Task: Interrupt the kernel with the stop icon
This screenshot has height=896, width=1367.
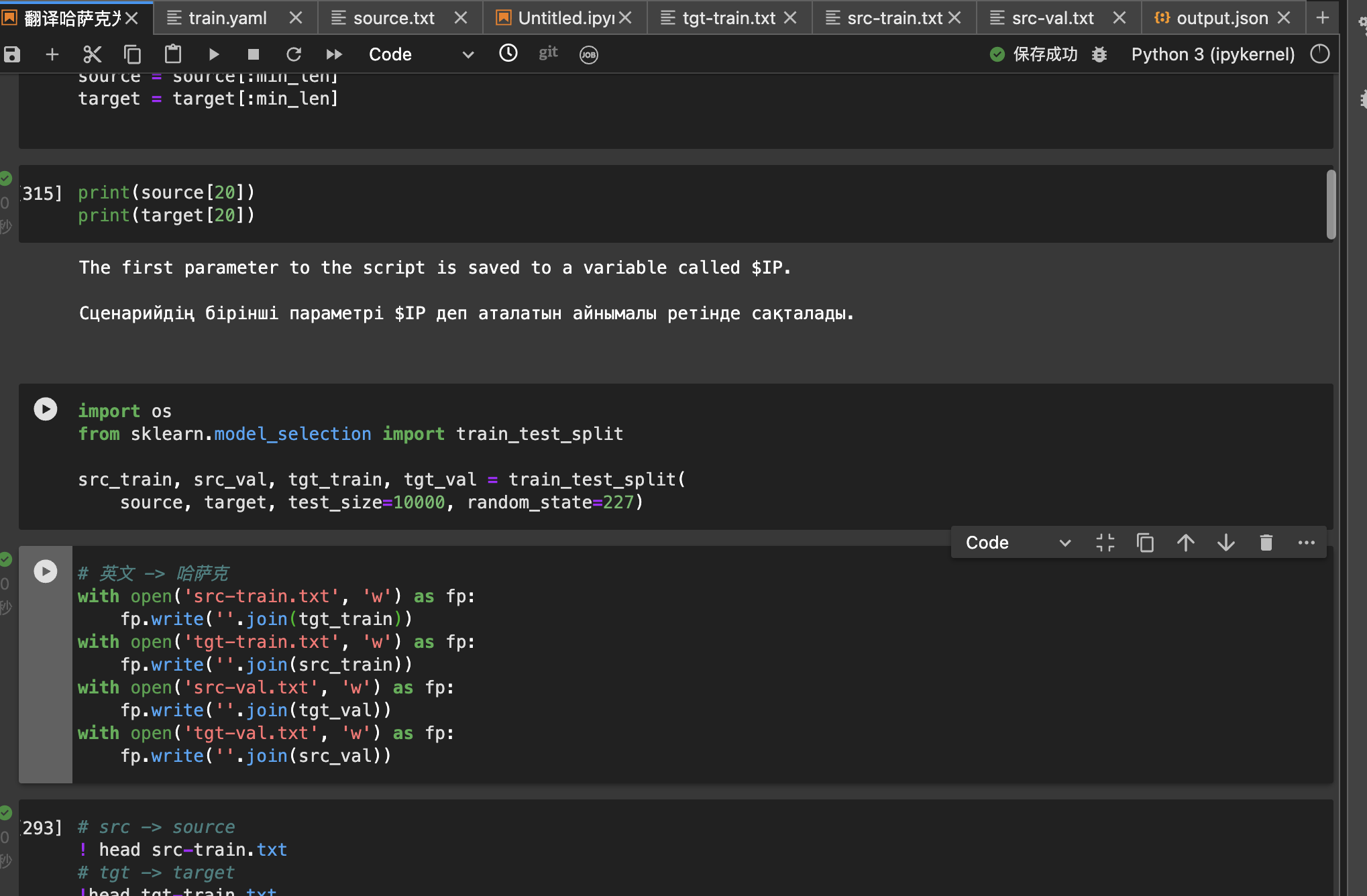Action: coord(254,54)
